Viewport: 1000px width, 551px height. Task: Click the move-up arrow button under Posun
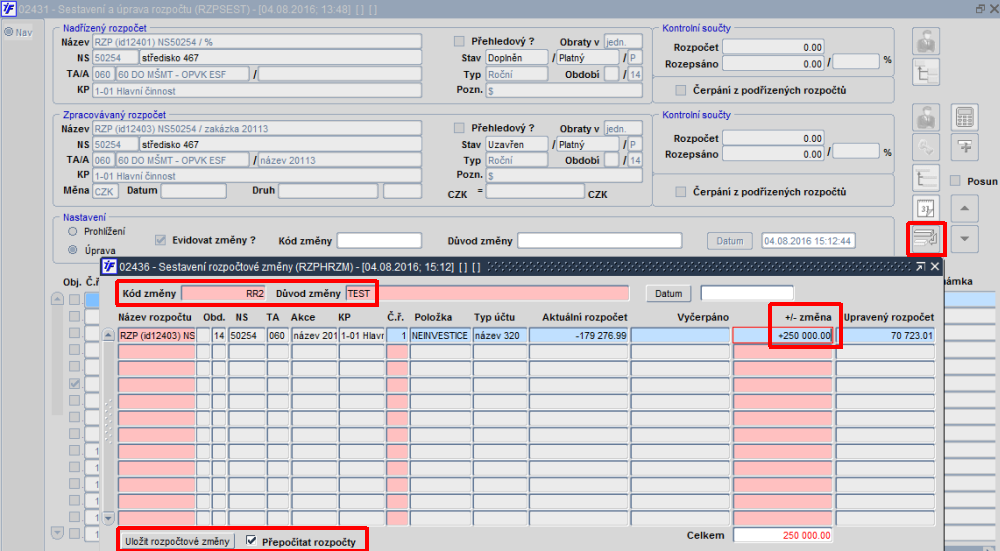[x=965, y=209]
